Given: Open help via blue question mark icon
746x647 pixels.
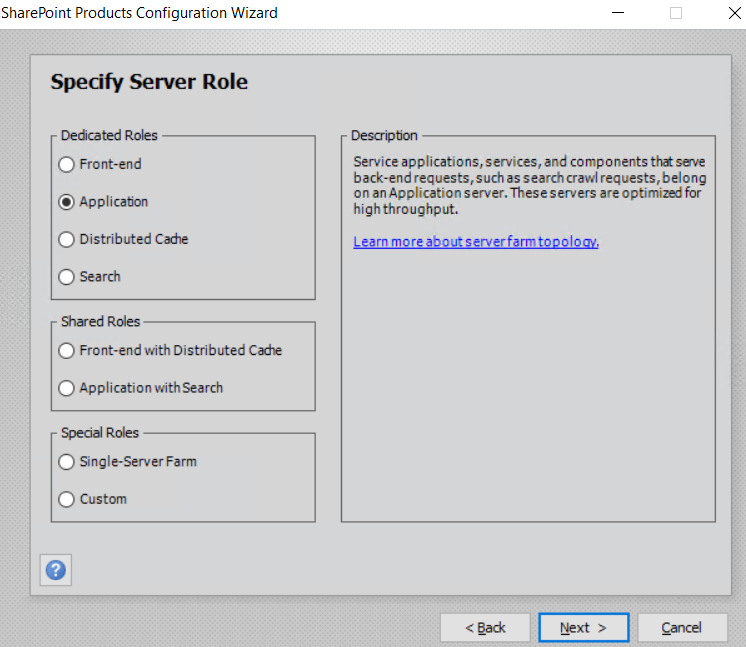Looking at the screenshot, I should tap(56, 570).
